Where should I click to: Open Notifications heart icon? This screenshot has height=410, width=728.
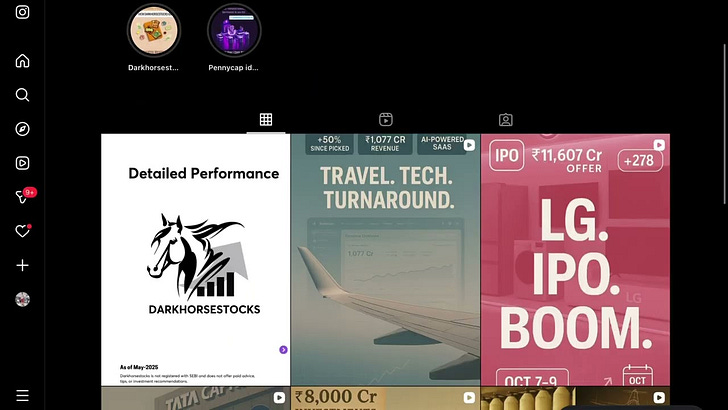click(x=22, y=231)
